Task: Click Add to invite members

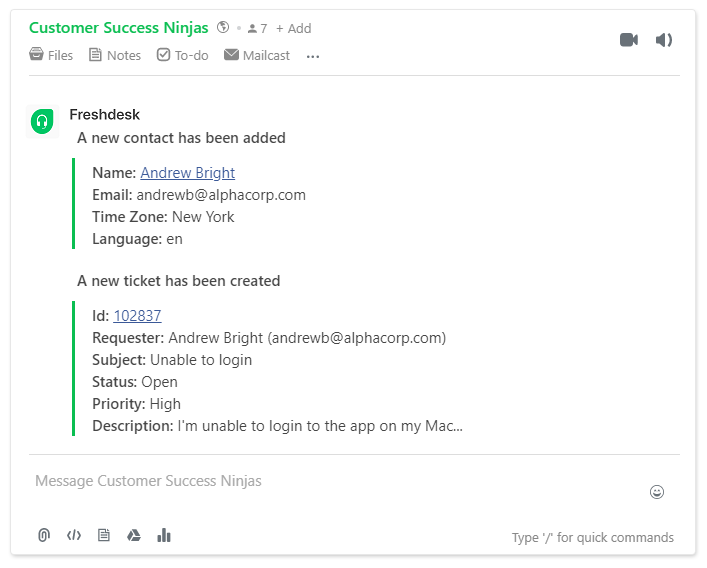Action: pyautogui.click(x=294, y=28)
